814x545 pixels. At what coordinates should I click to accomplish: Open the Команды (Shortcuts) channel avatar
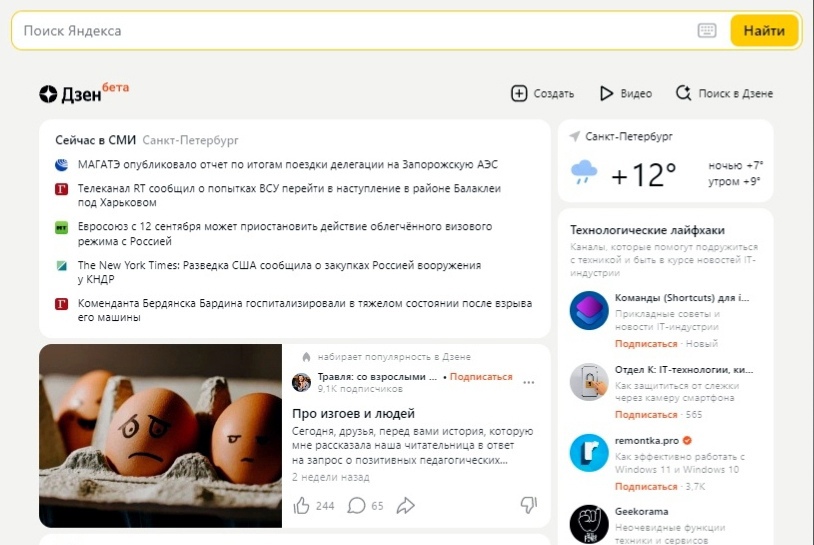pos(589,311)
